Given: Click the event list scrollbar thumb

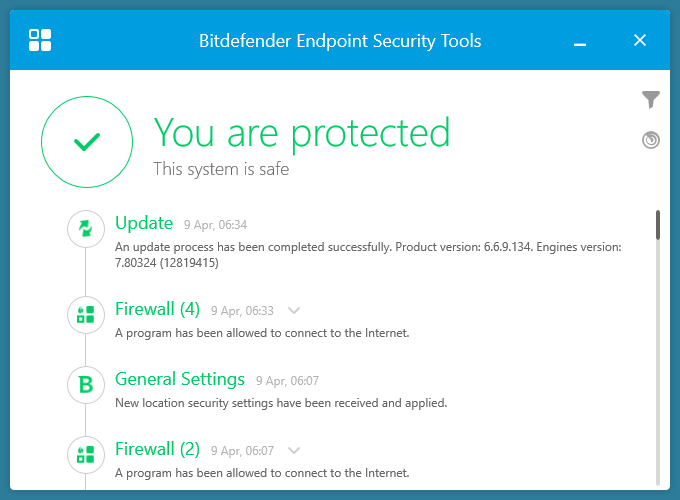Looking at the screenshot, I should coord(658,224).
